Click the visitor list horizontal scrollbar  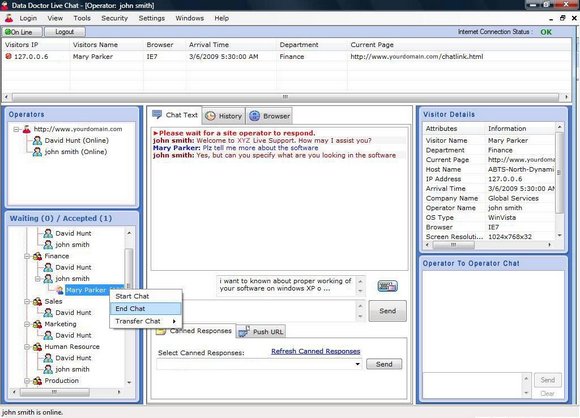(x=285, y=97)
